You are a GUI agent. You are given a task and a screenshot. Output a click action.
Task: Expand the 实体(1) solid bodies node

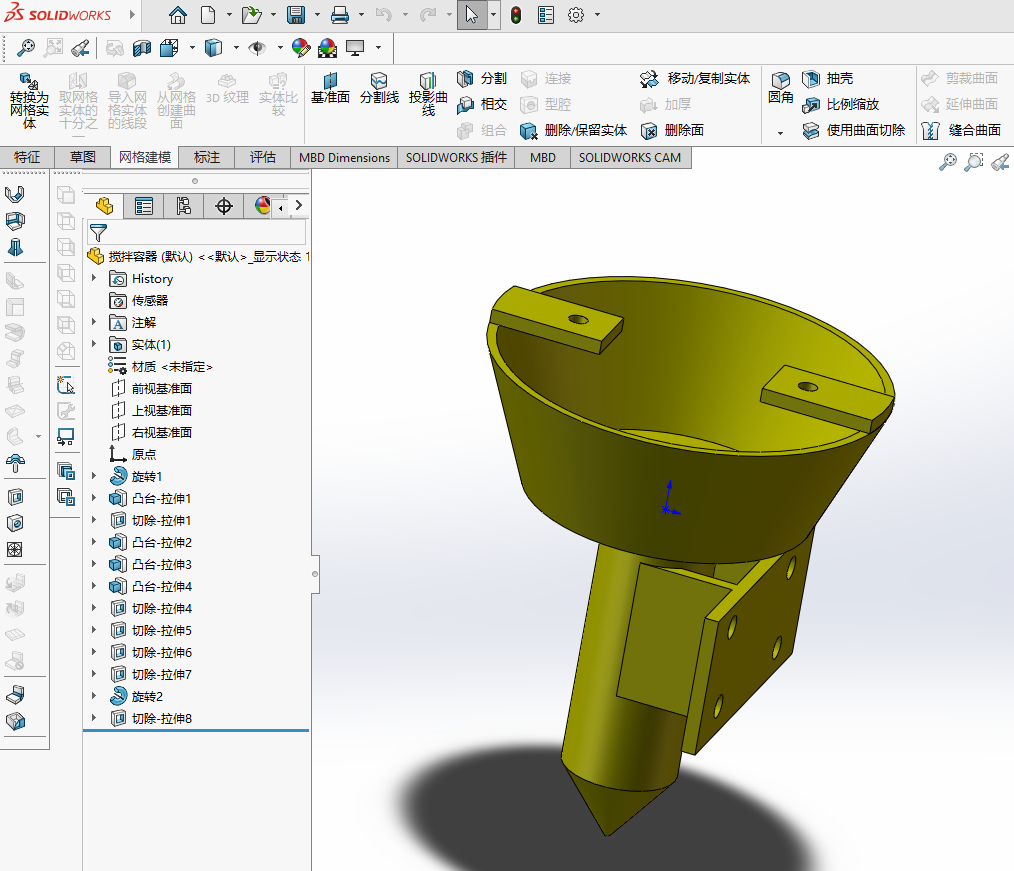coord(94,344)
